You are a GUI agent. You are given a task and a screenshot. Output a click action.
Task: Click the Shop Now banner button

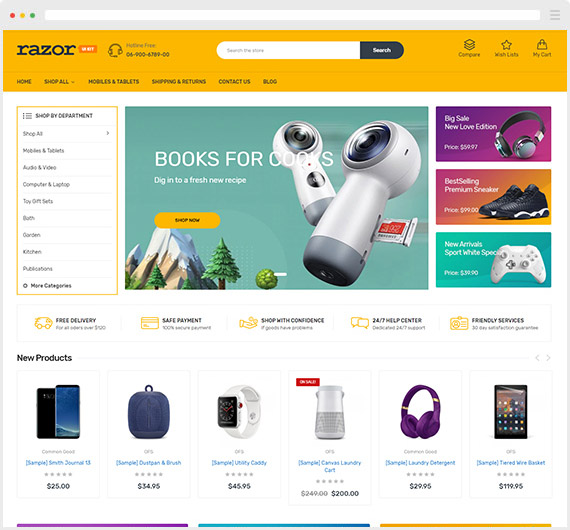187,220
